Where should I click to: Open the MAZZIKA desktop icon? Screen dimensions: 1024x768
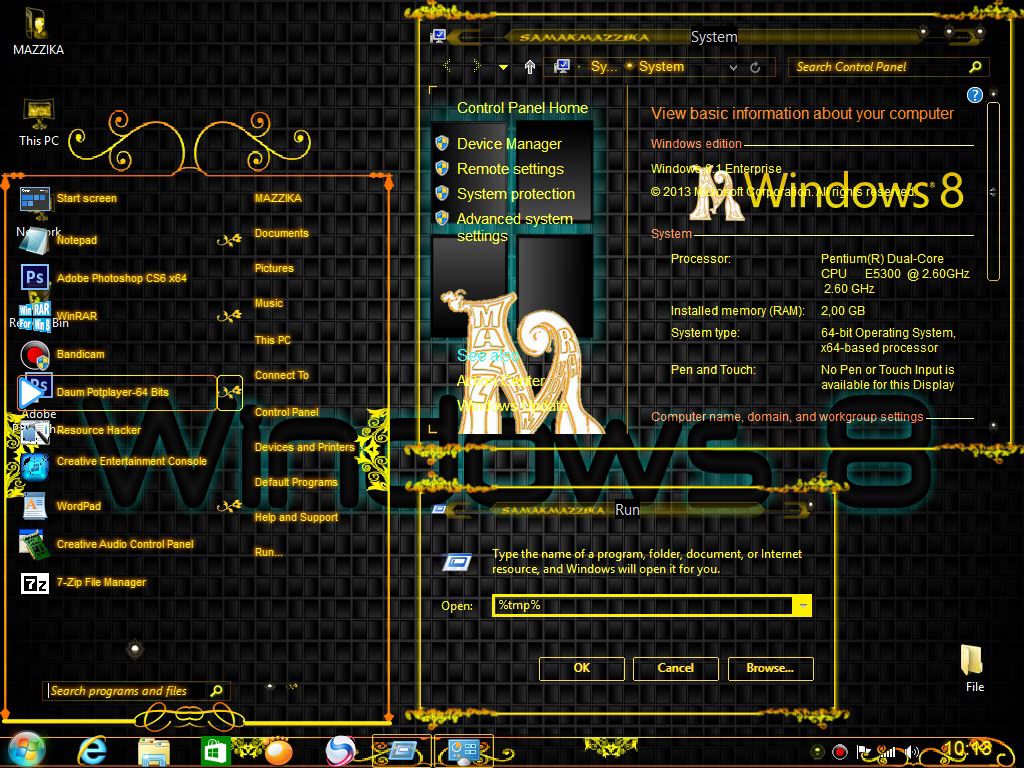38,31
